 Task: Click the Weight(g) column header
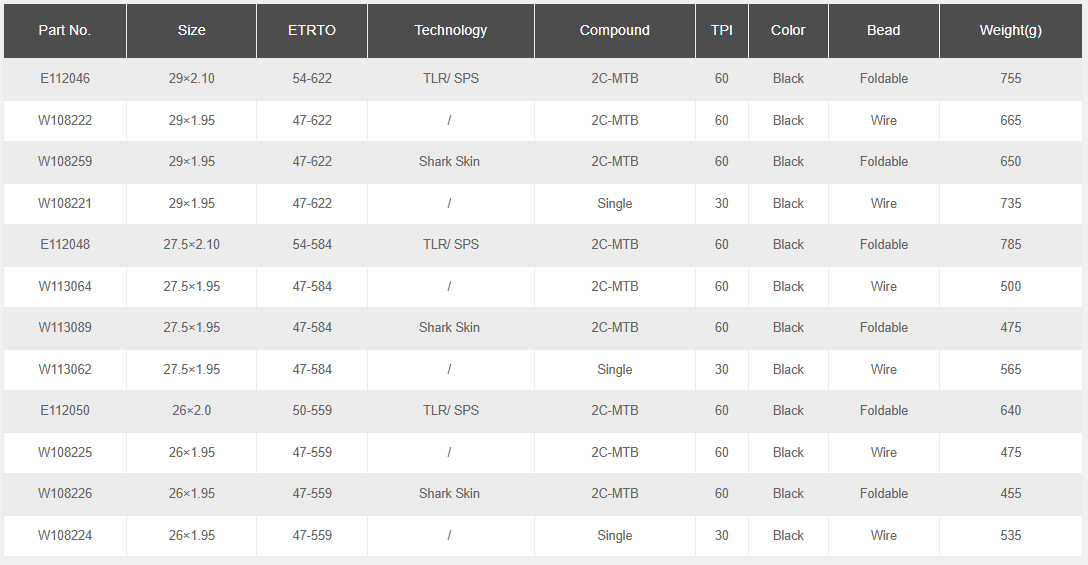pos(1010,30)
